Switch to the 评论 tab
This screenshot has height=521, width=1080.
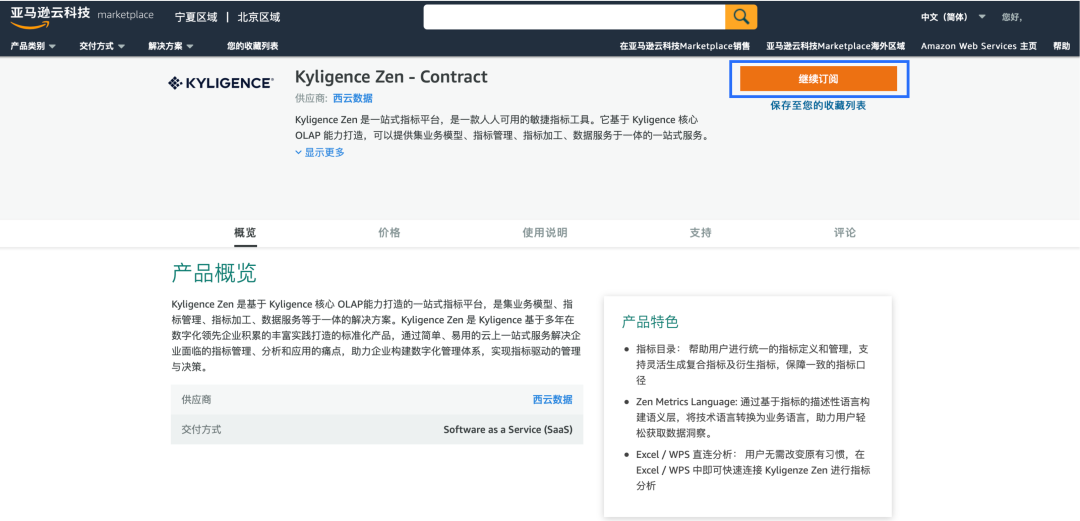click(x=845, y=233)
